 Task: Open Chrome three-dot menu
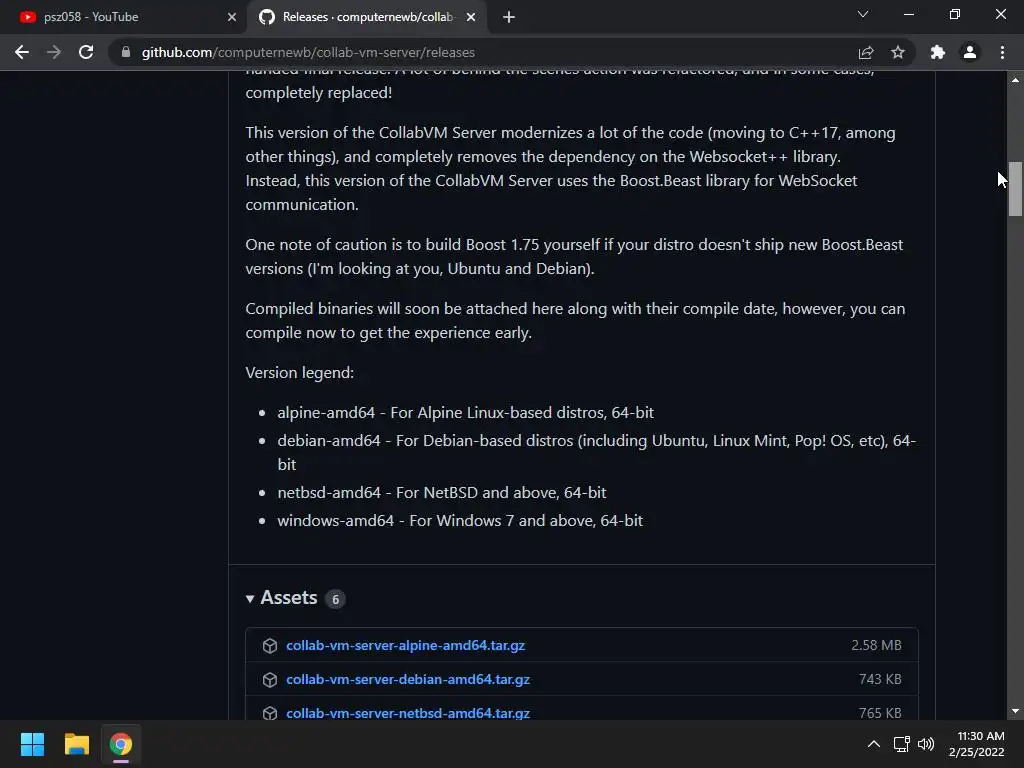(x=1002, y=52)
